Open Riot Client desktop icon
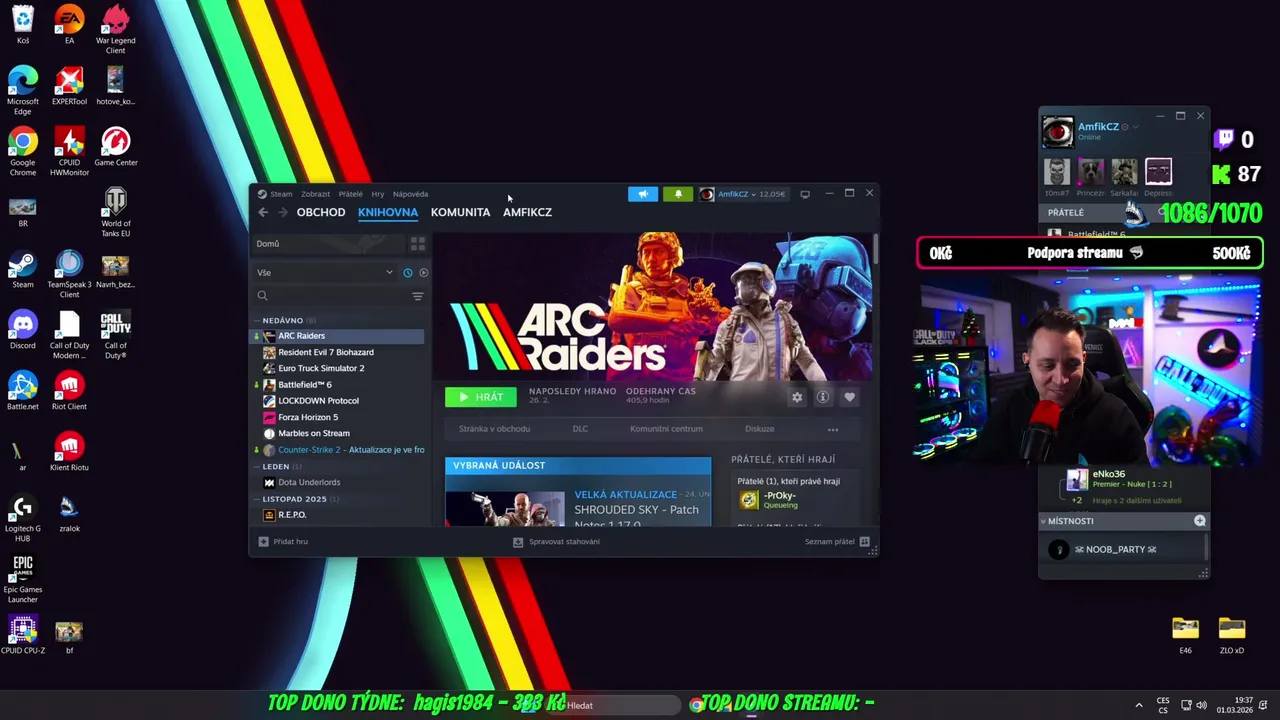Screen dimensions: 1280x720 tap(69, 391)
